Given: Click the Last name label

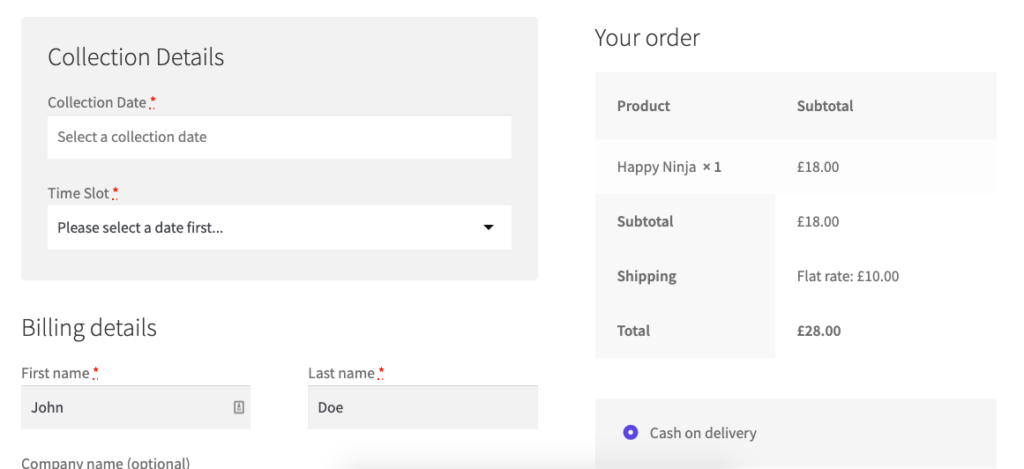Looking at the screenshot, I should pos(341,373).
